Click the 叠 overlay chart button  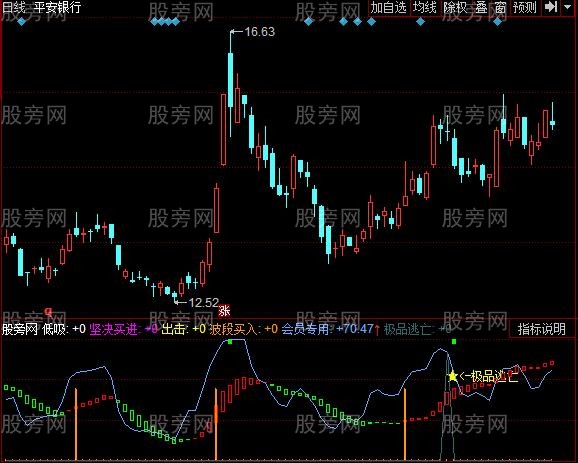[481, 8]
